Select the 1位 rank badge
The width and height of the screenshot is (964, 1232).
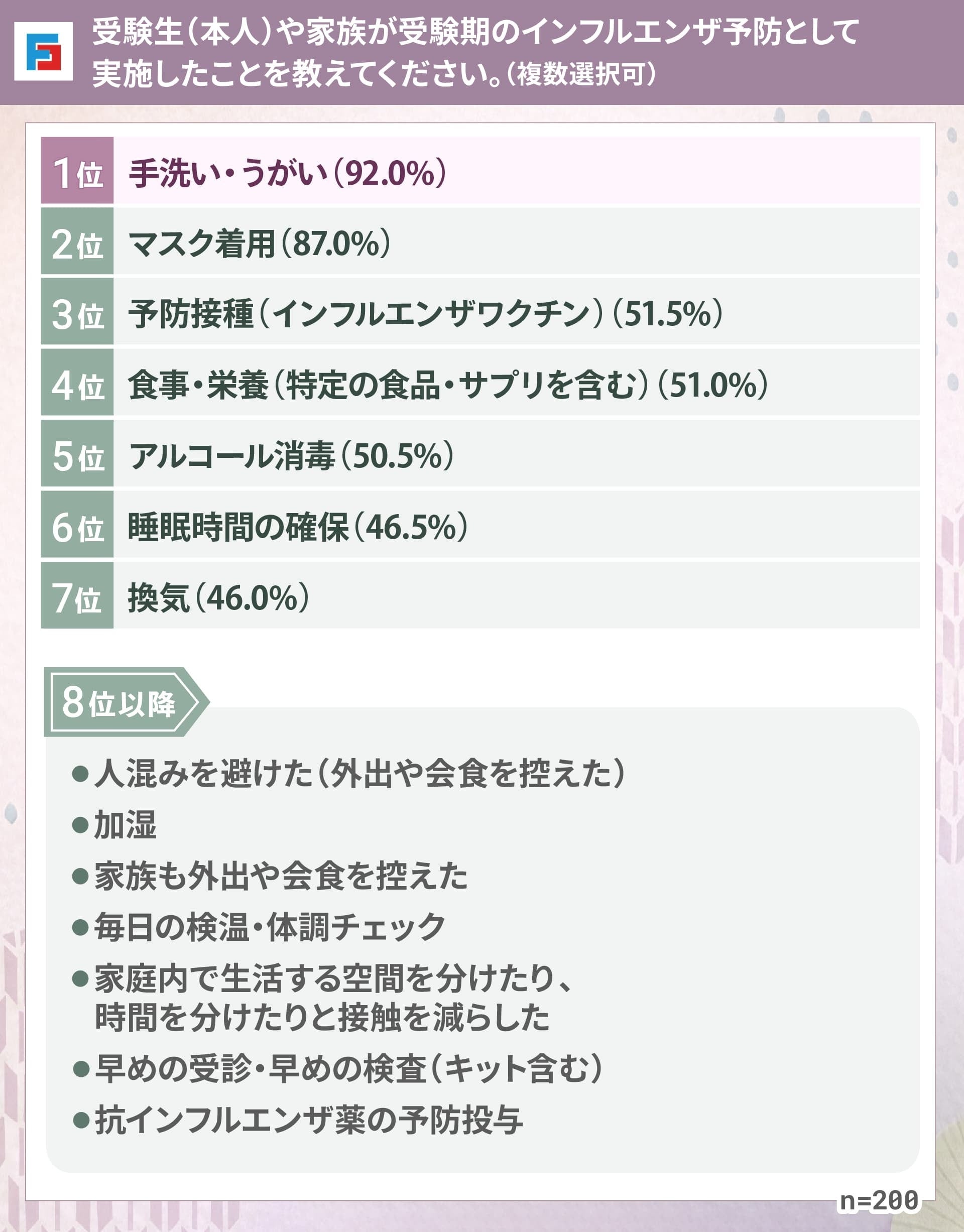tap(77, 170)
